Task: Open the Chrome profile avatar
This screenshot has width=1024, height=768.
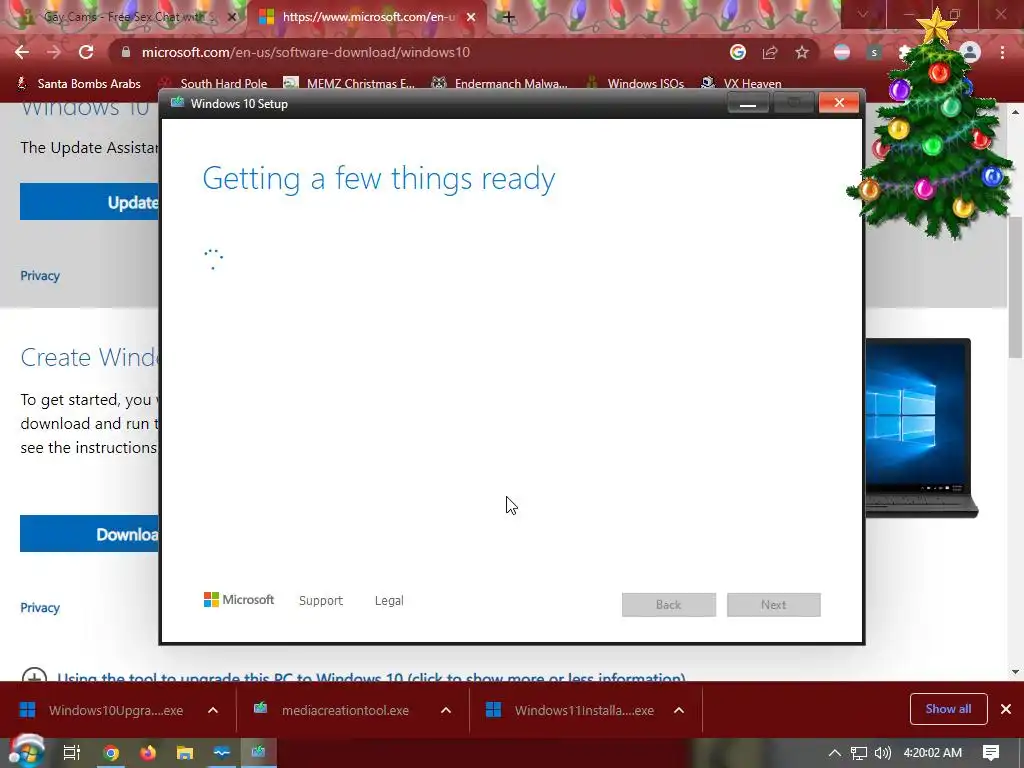Action: [x=970, y=52]
